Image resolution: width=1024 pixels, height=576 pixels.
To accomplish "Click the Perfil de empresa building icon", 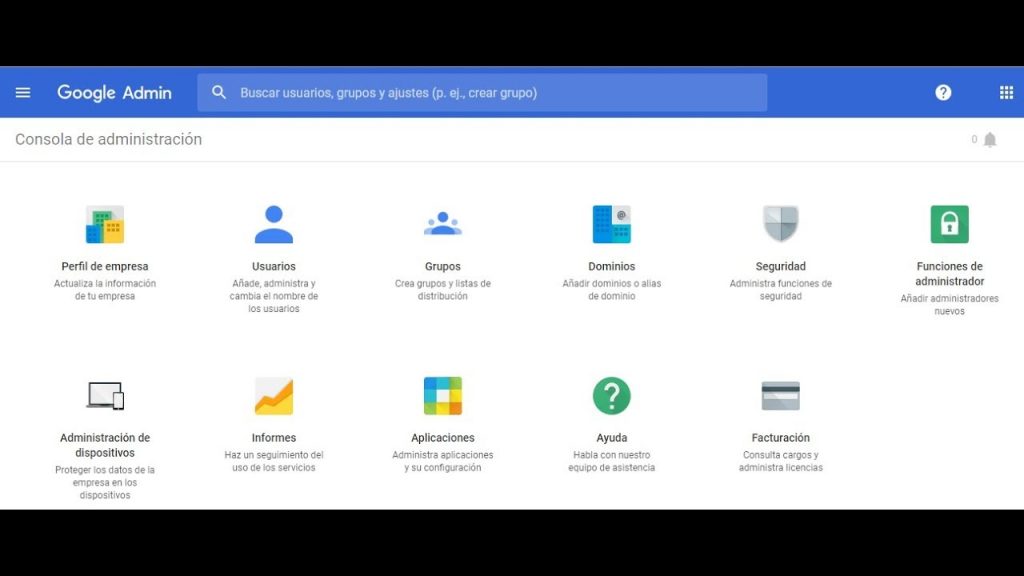I will tap(105, 225).
